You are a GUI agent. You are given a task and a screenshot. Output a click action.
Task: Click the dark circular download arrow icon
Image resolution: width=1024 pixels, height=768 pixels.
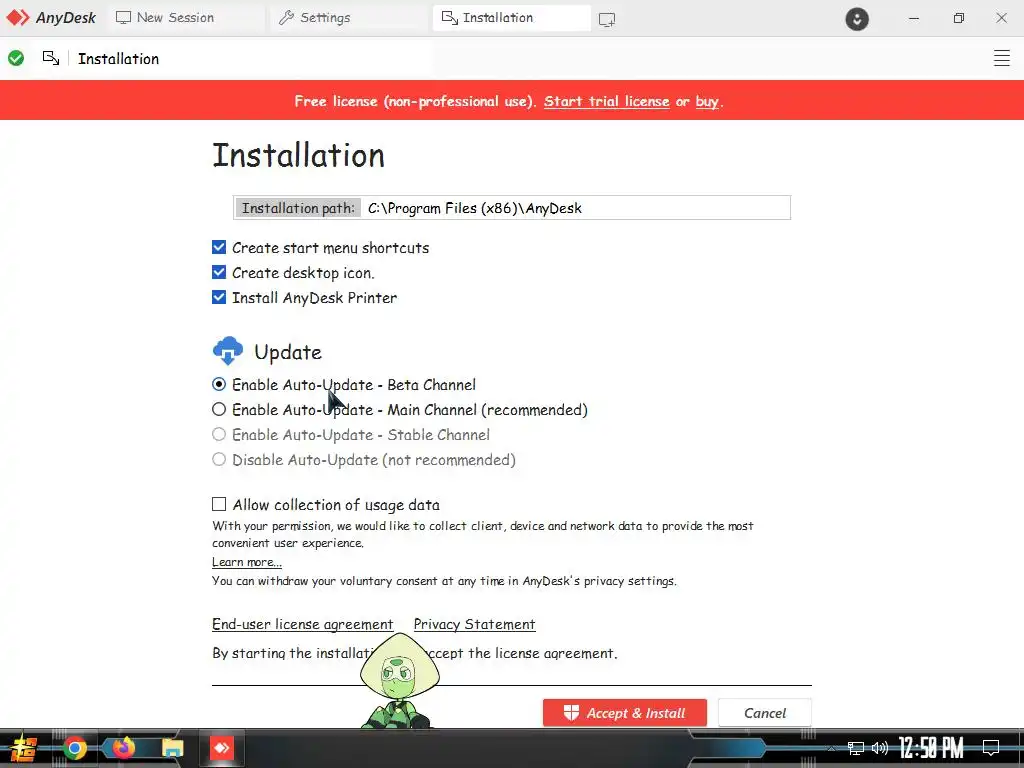tap(857, 19)
